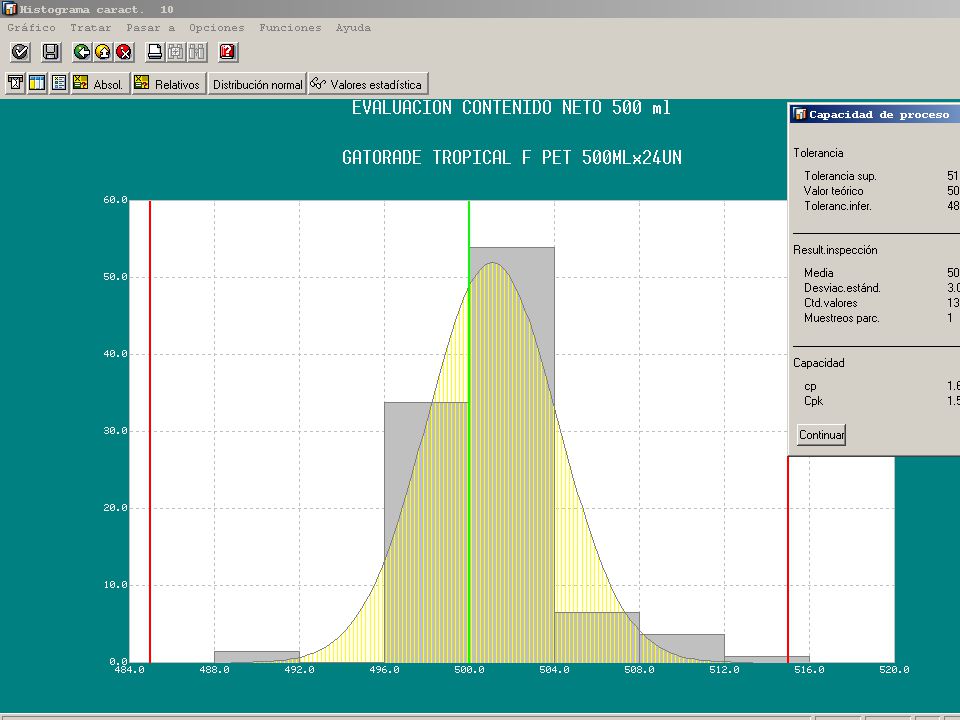The width and height of the screenshot is (960, 720).
Task: Switch histogram to Absol. values
Action: [x=100, y=83]
